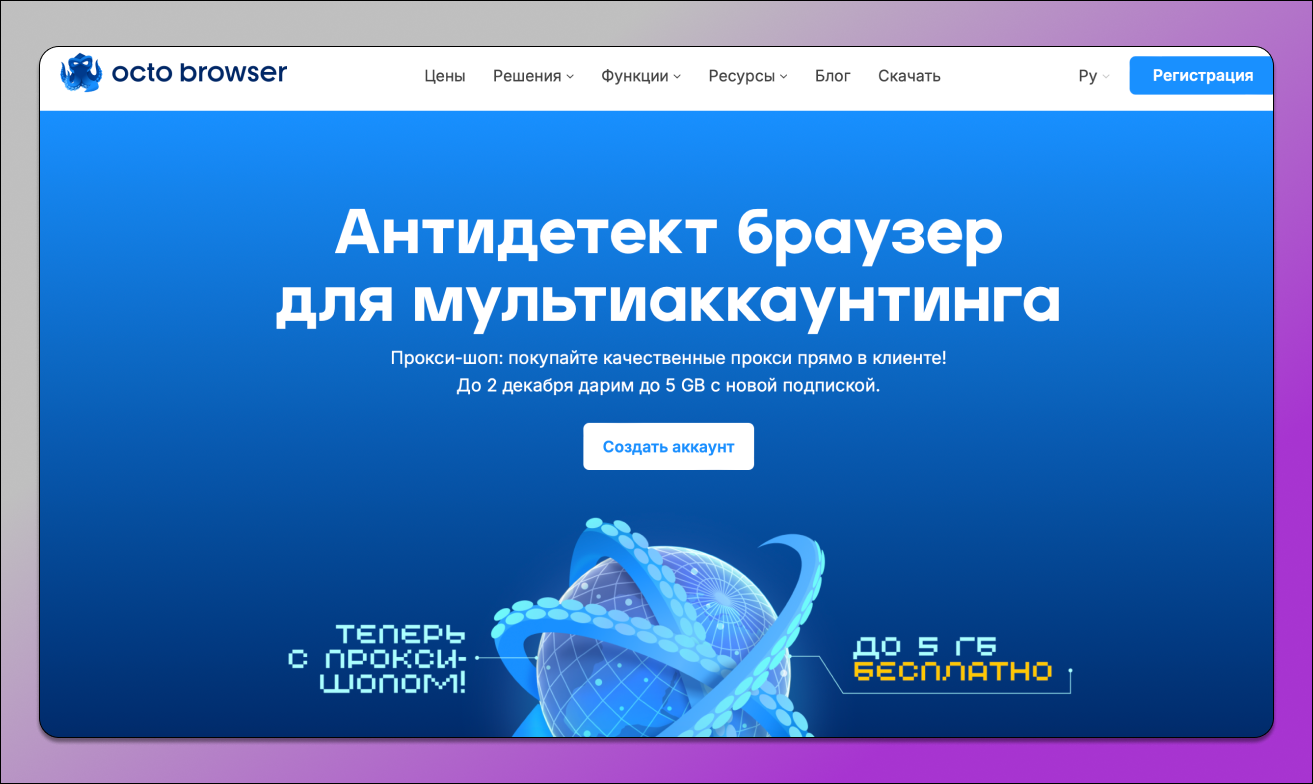
Task: Select Скачать in the navigation menu
Action: pos(908,75)
